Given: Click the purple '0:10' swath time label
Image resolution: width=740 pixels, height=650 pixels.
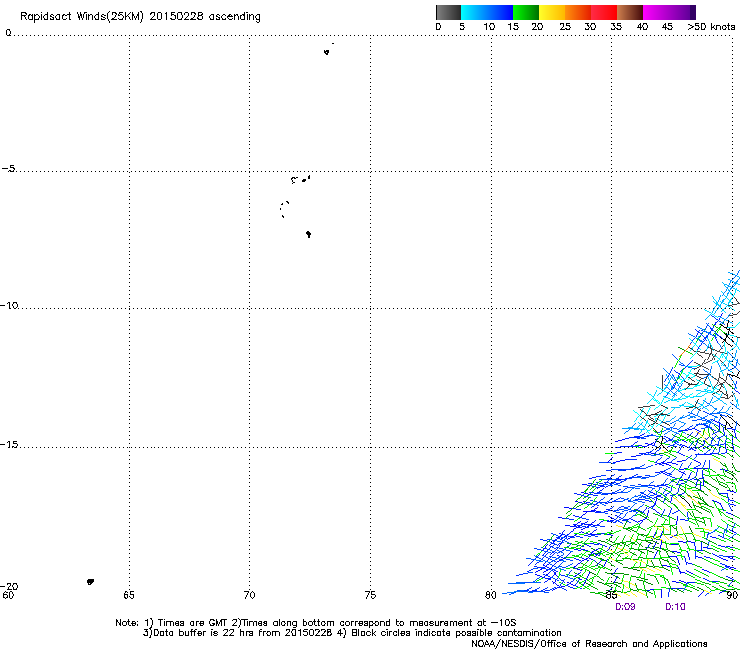Looking at the screenshot, I should click(675, 607).
